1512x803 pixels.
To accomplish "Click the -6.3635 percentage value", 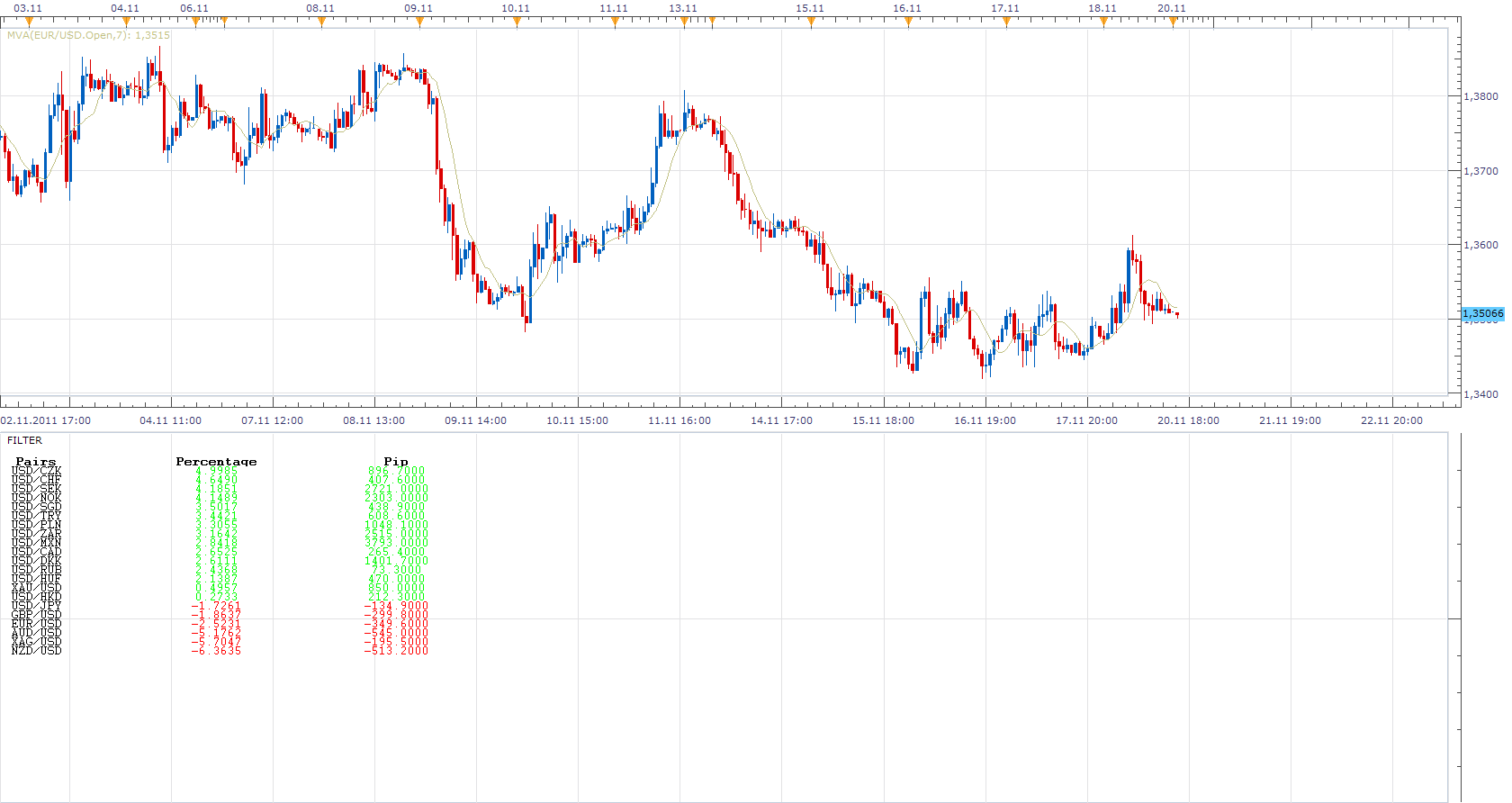I will (216, 651).
